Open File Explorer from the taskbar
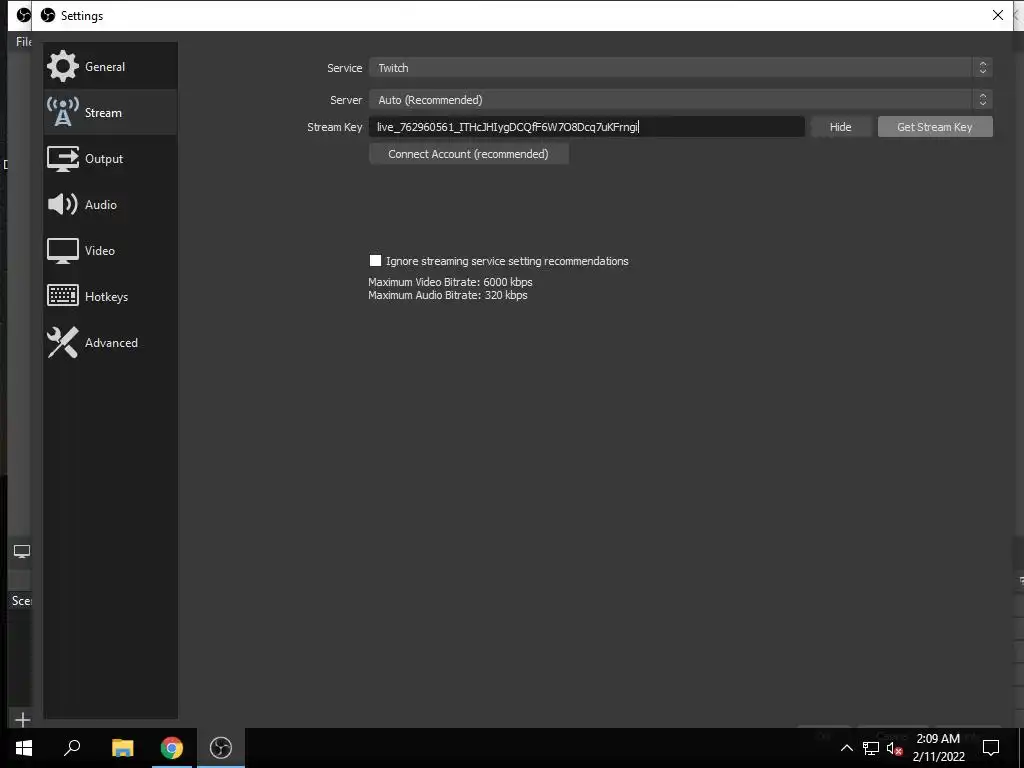 pyautogui.click(x=122, y=748)
